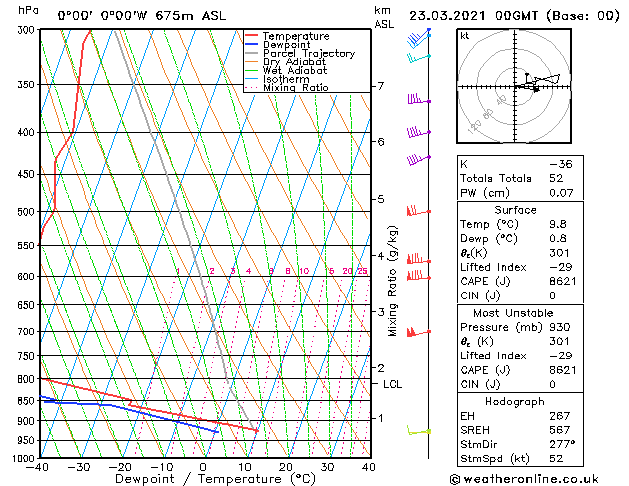Click the Parcel Trajectory legend entry

click(300, 53)
